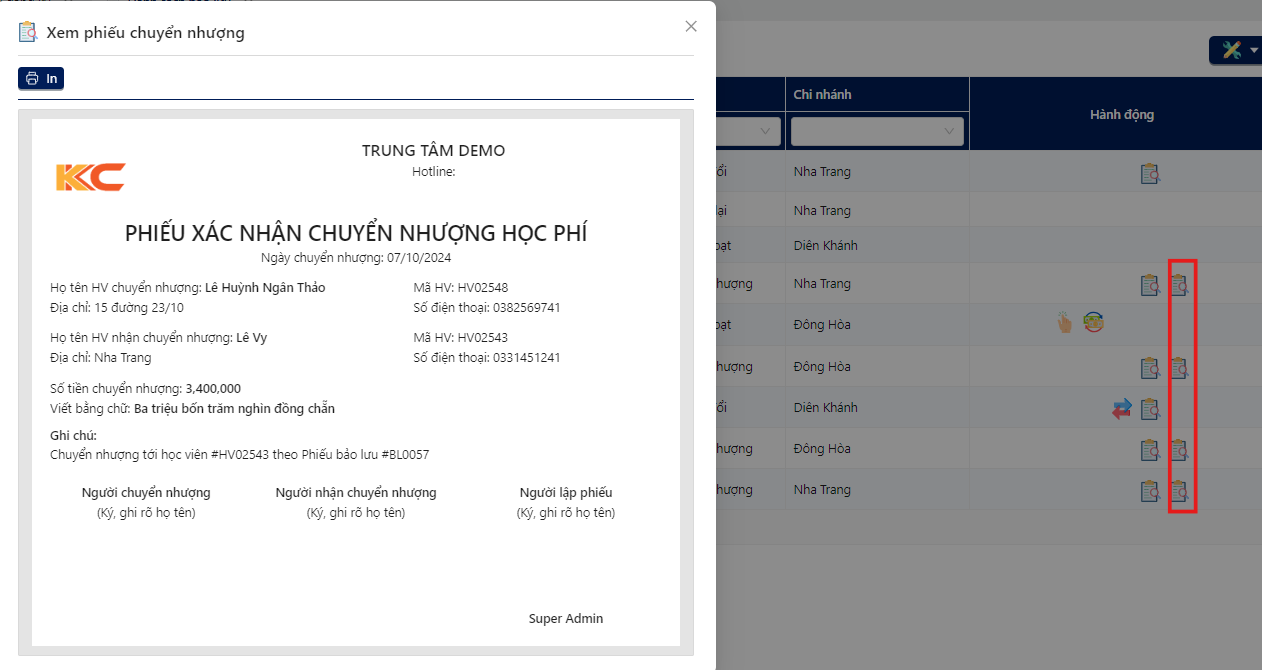Click the Hành động column header
Image resolution: width=1262 pixels, height=670 pixels.
[x=1122, y=115]
